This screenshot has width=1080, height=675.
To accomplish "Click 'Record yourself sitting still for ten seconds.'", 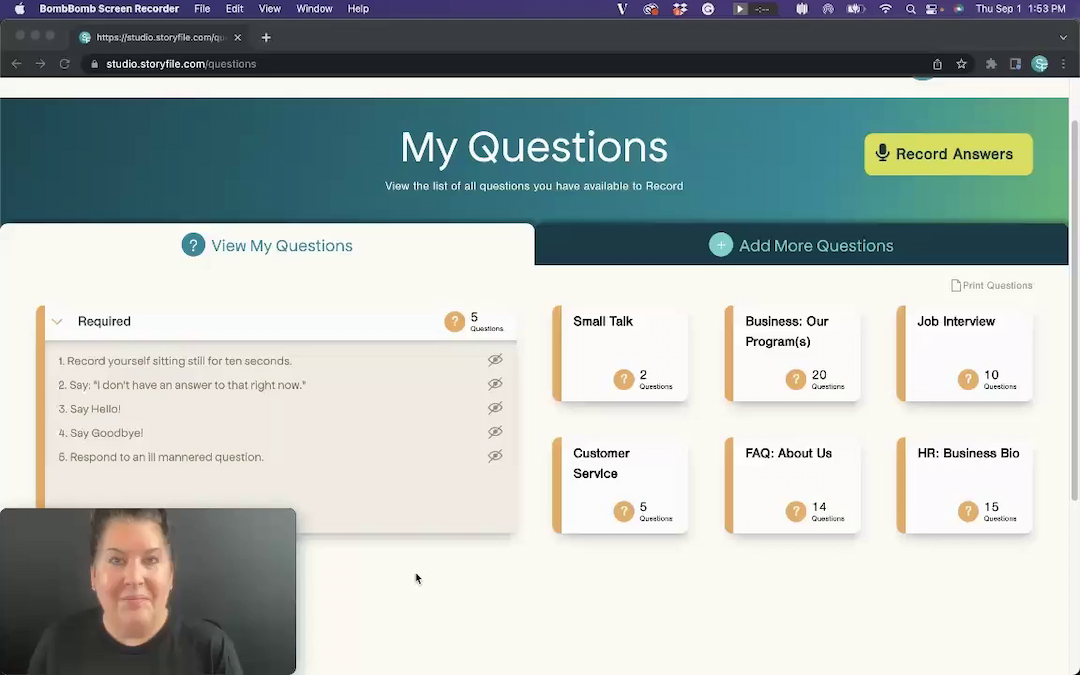I will tap(175, 361).
